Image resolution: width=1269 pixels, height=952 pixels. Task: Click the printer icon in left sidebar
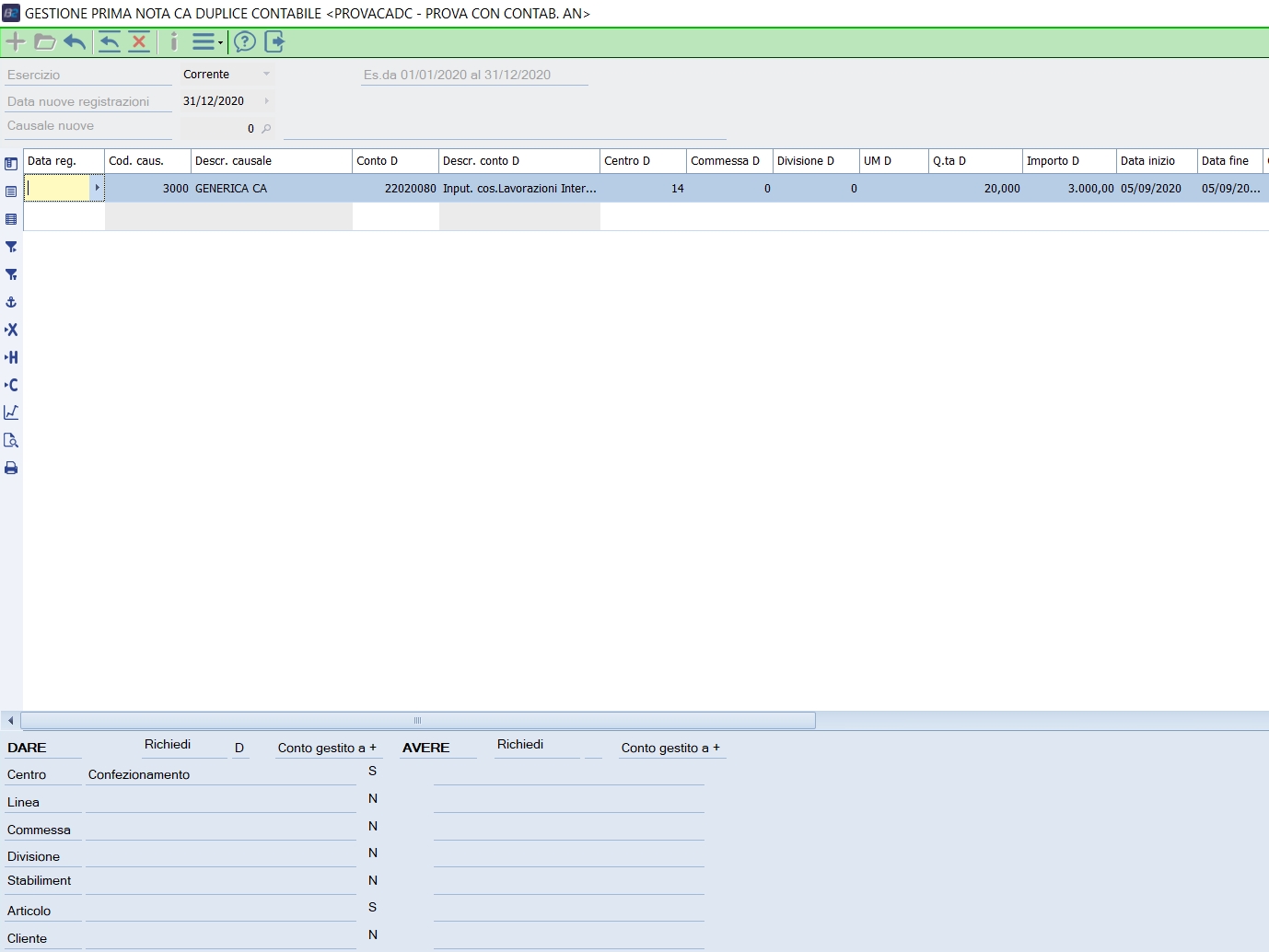[11, 468]
